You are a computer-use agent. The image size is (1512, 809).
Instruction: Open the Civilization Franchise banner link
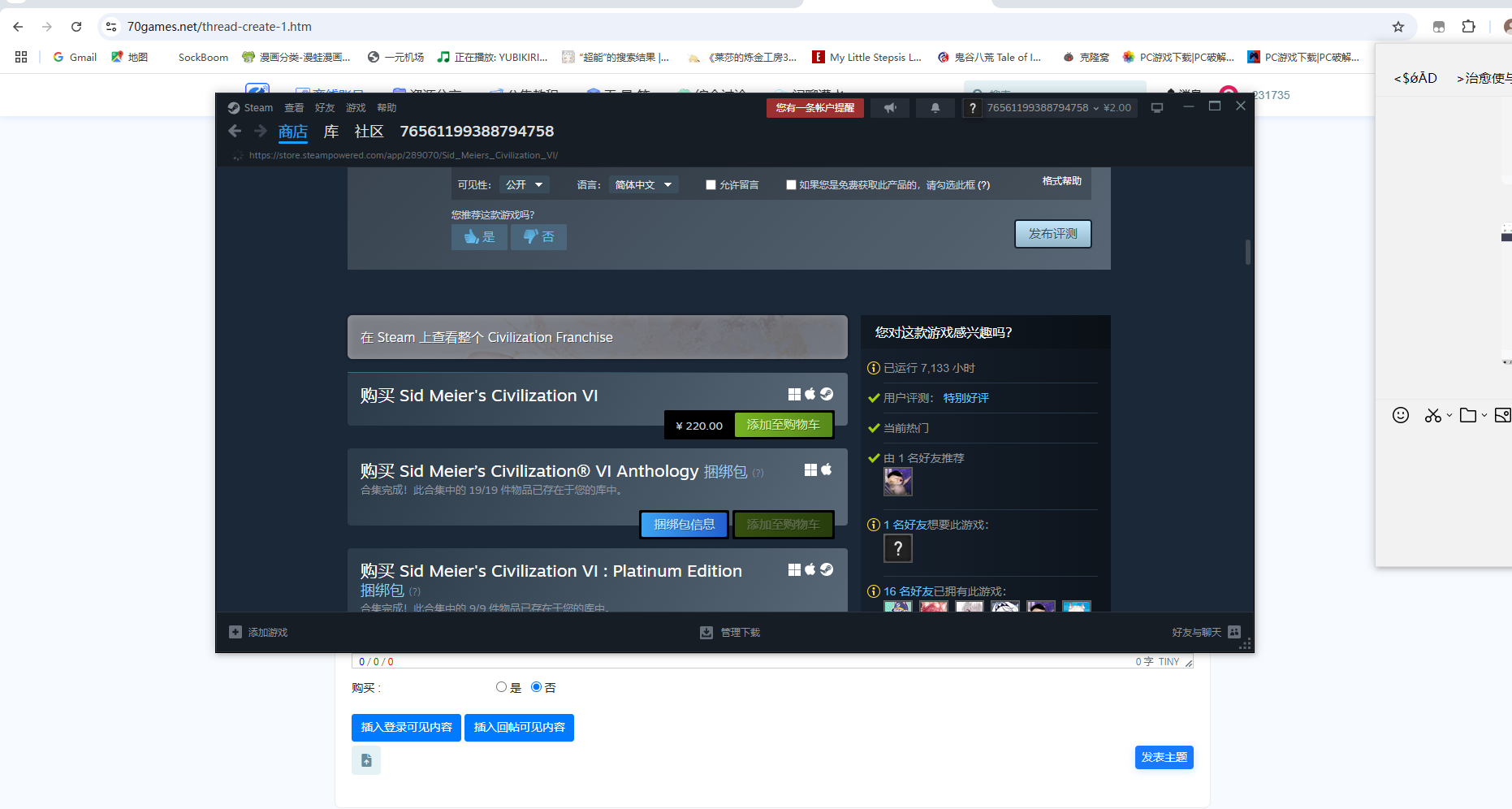pyautogui.click(x=597, y=337)
